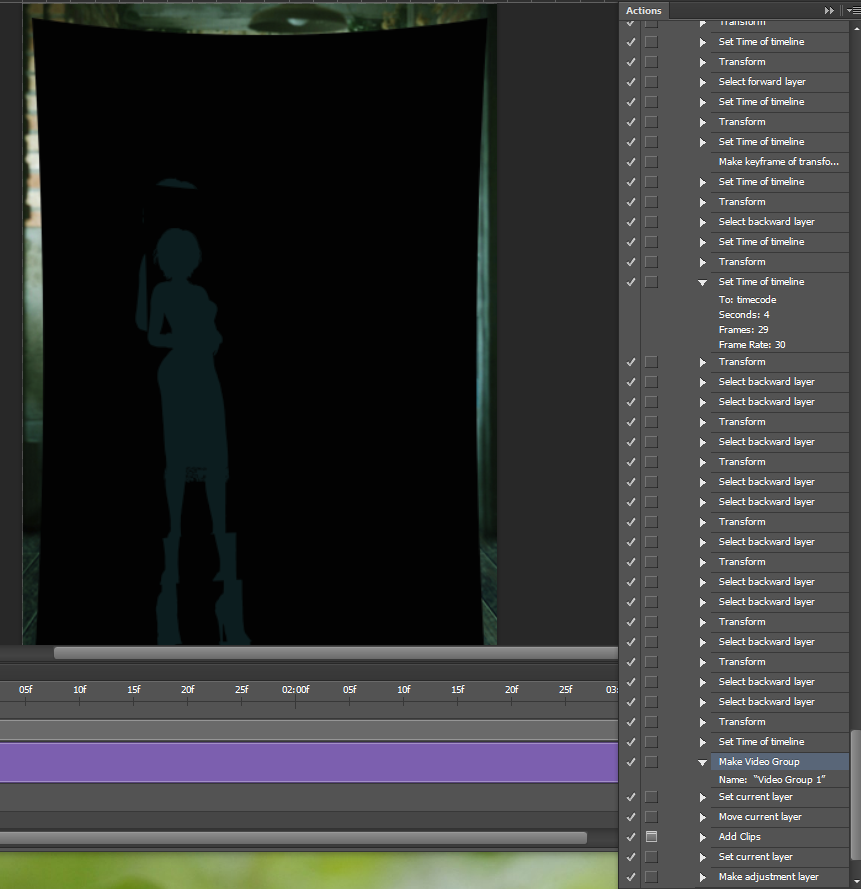The height and width of the screenshot is (889, 861).
Task: Click the Frame Rate: 30 detail line
Action: point(752,344)
